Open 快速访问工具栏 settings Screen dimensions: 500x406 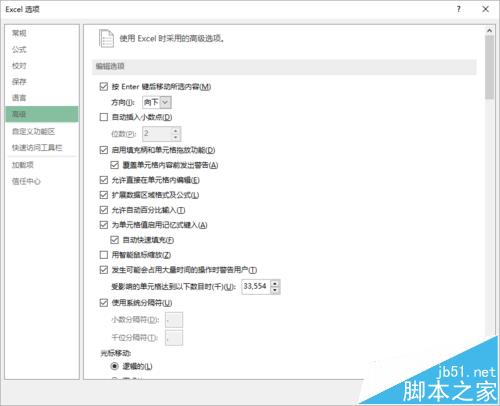pos(37,147)
